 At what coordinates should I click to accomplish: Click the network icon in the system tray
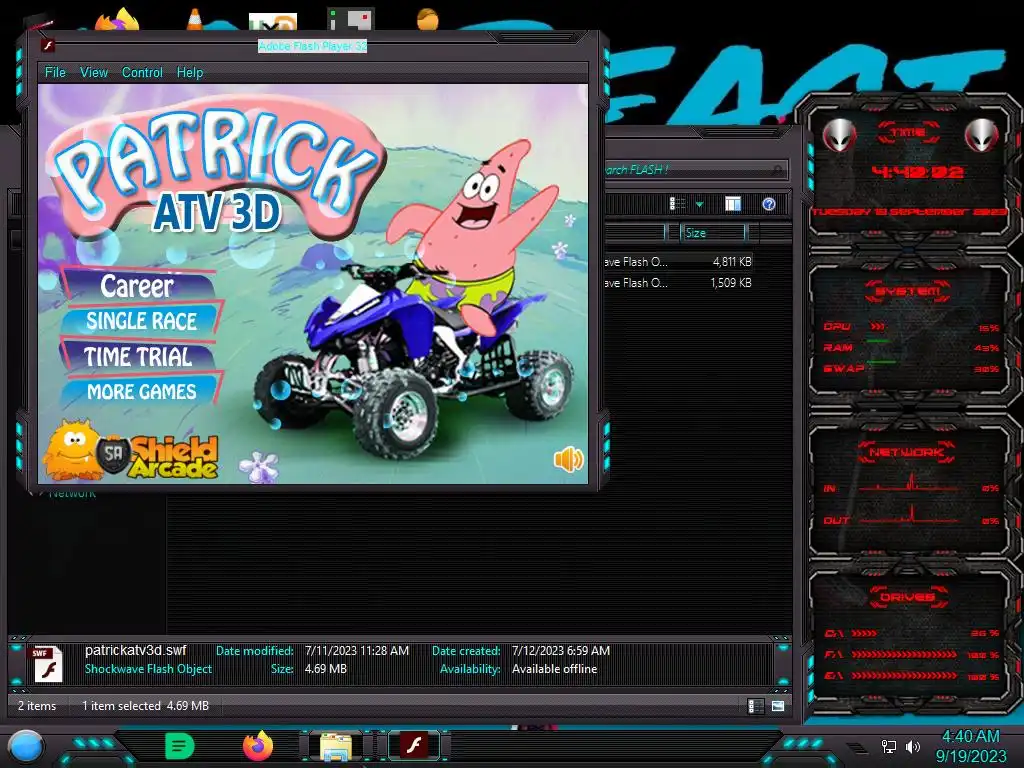click(889, 746)
